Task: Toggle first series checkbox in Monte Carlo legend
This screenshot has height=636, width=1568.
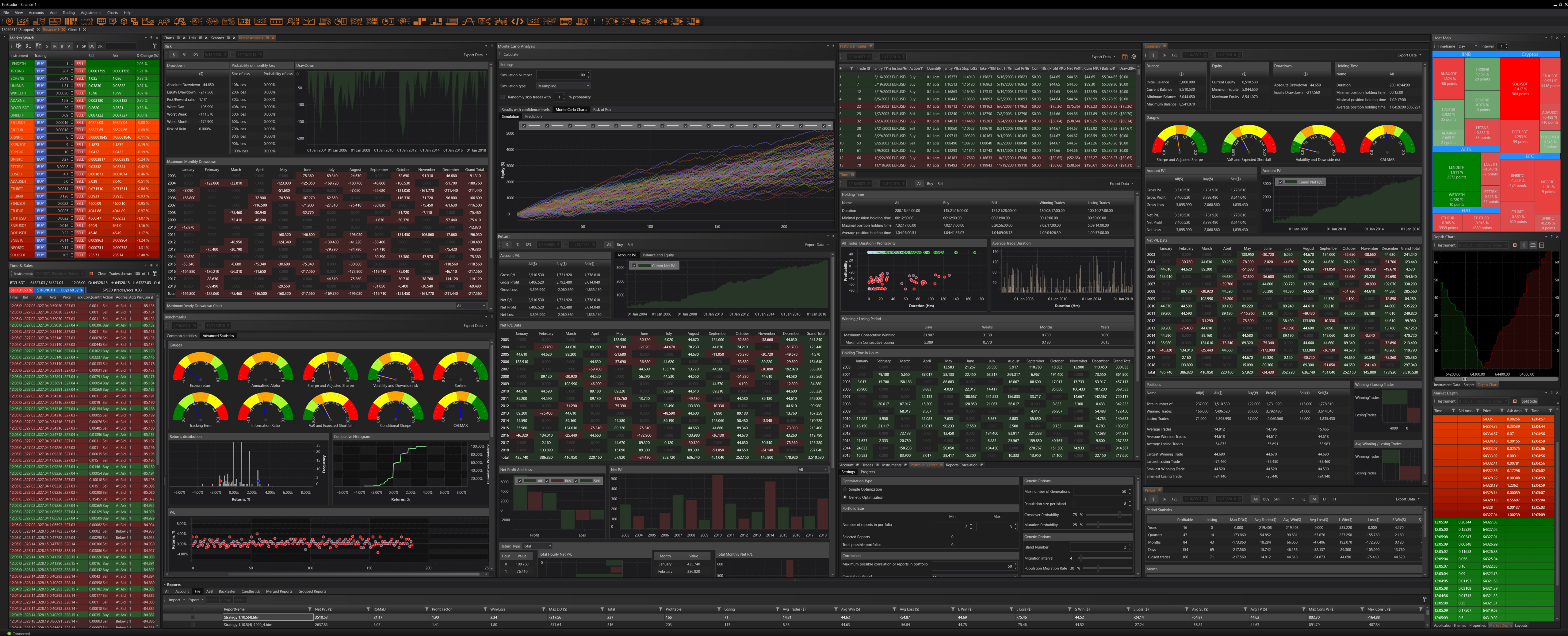Action: click(x=524, y=126)
